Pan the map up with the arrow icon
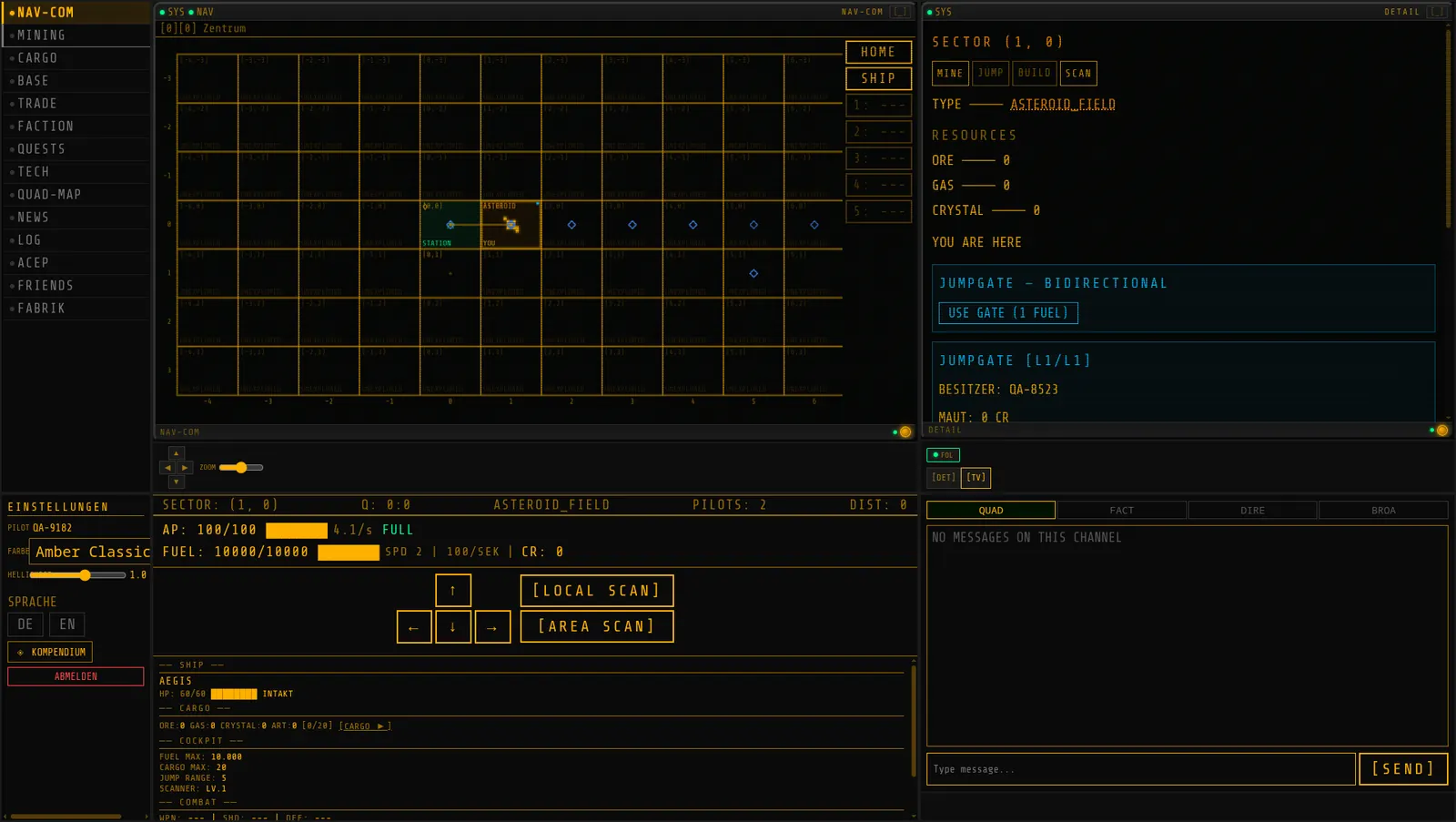 point(177,453)
